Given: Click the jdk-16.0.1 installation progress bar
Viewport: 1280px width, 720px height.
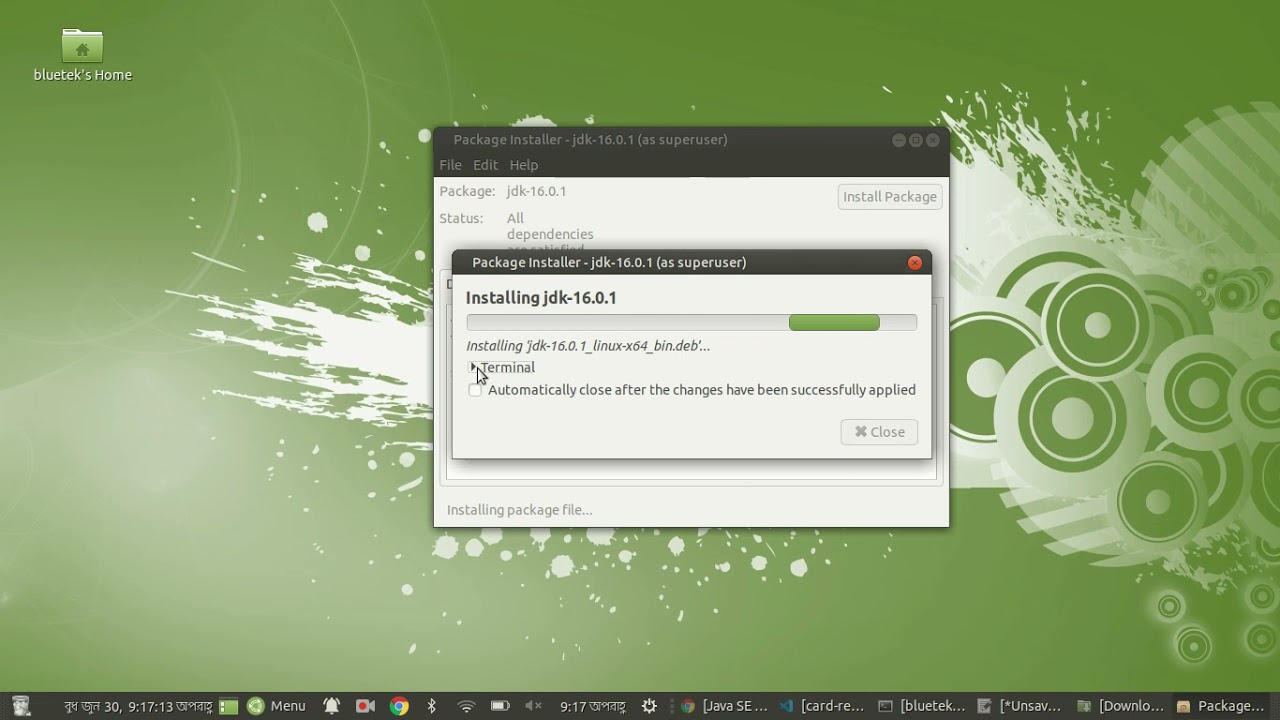Looking at the screenshot, I should coord(691,322).
